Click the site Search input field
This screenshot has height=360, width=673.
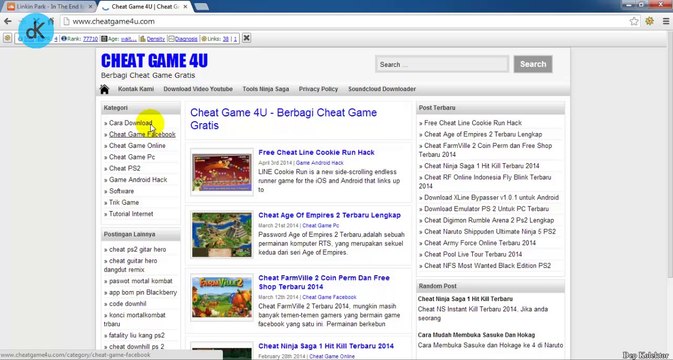(x=442, y=64)
